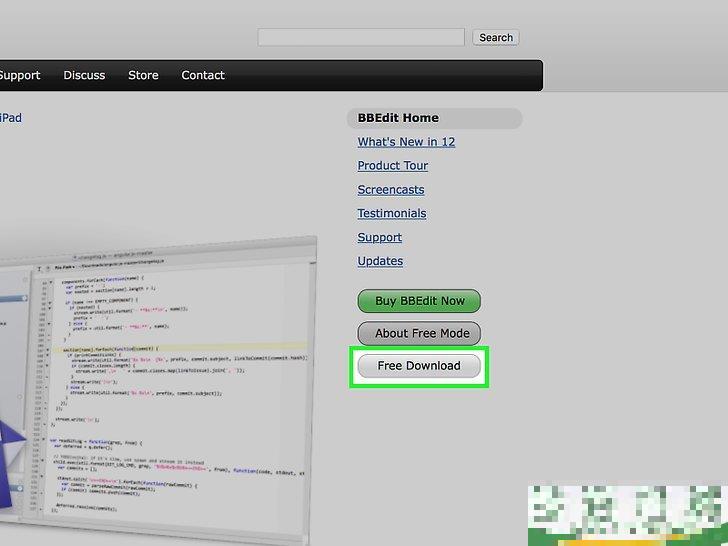Follow the iPad link on the left
This screenshot has width=728, height=546.
click(10, 118)
